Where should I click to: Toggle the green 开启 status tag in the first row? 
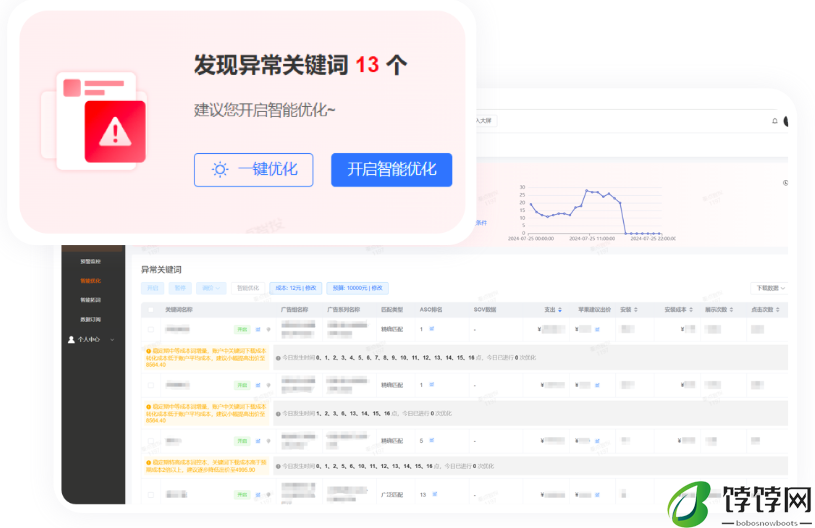(242, 329)
